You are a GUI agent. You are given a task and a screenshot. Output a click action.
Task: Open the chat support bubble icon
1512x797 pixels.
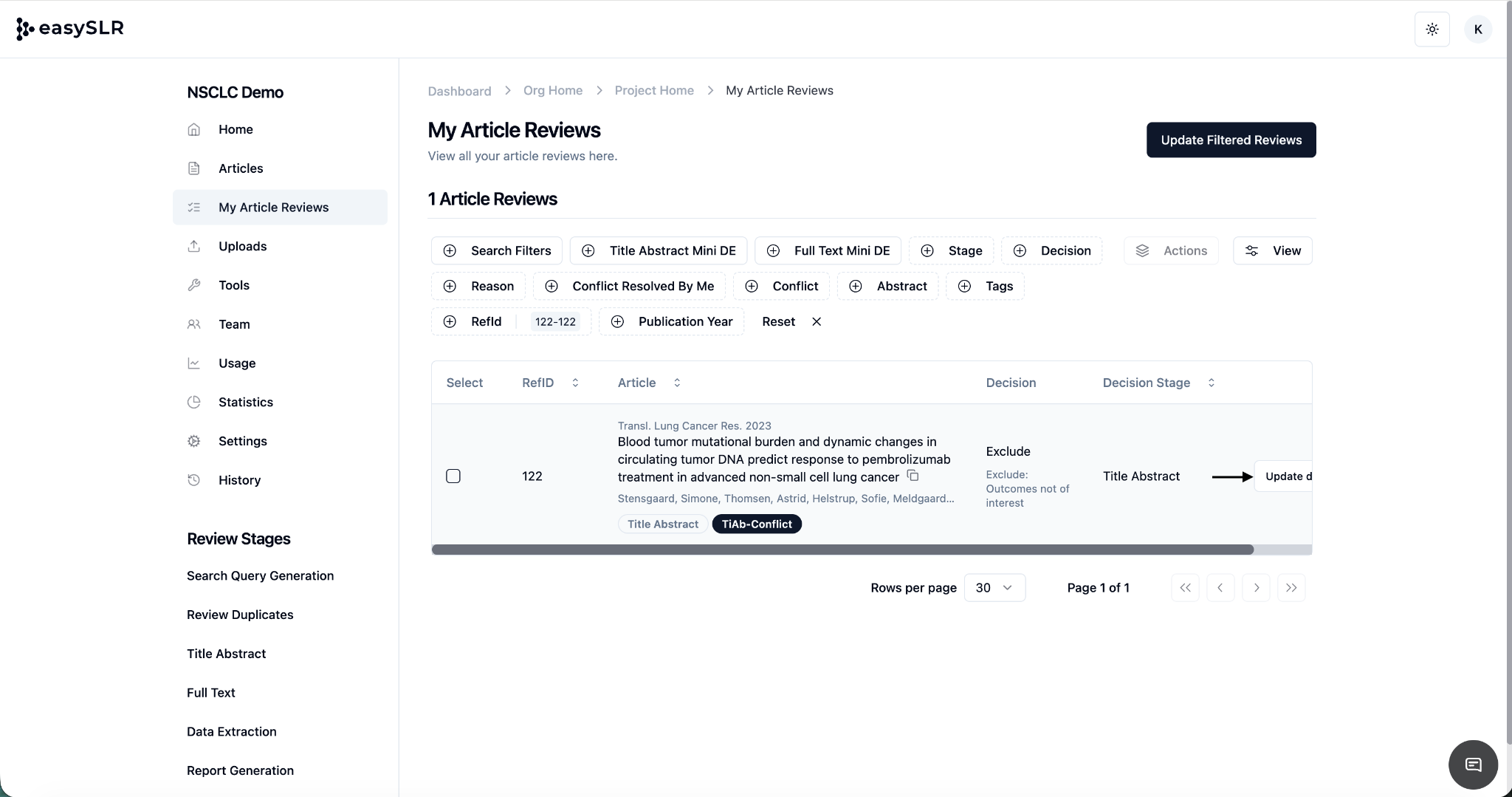(1473, 764)
